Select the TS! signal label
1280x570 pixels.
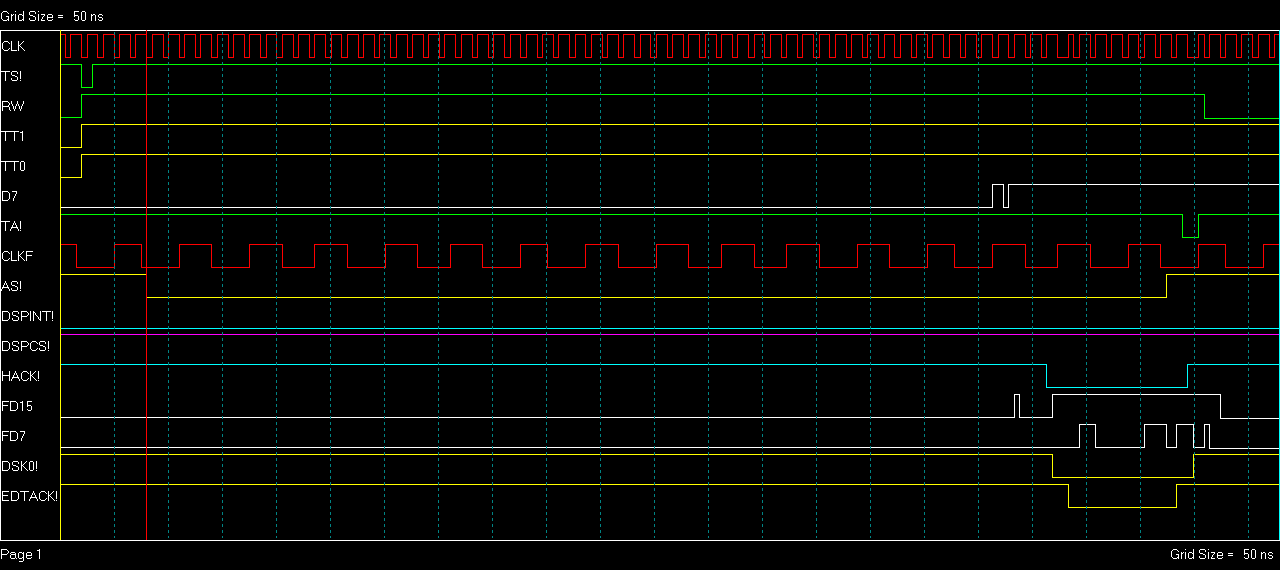click(x=12, y=77)
